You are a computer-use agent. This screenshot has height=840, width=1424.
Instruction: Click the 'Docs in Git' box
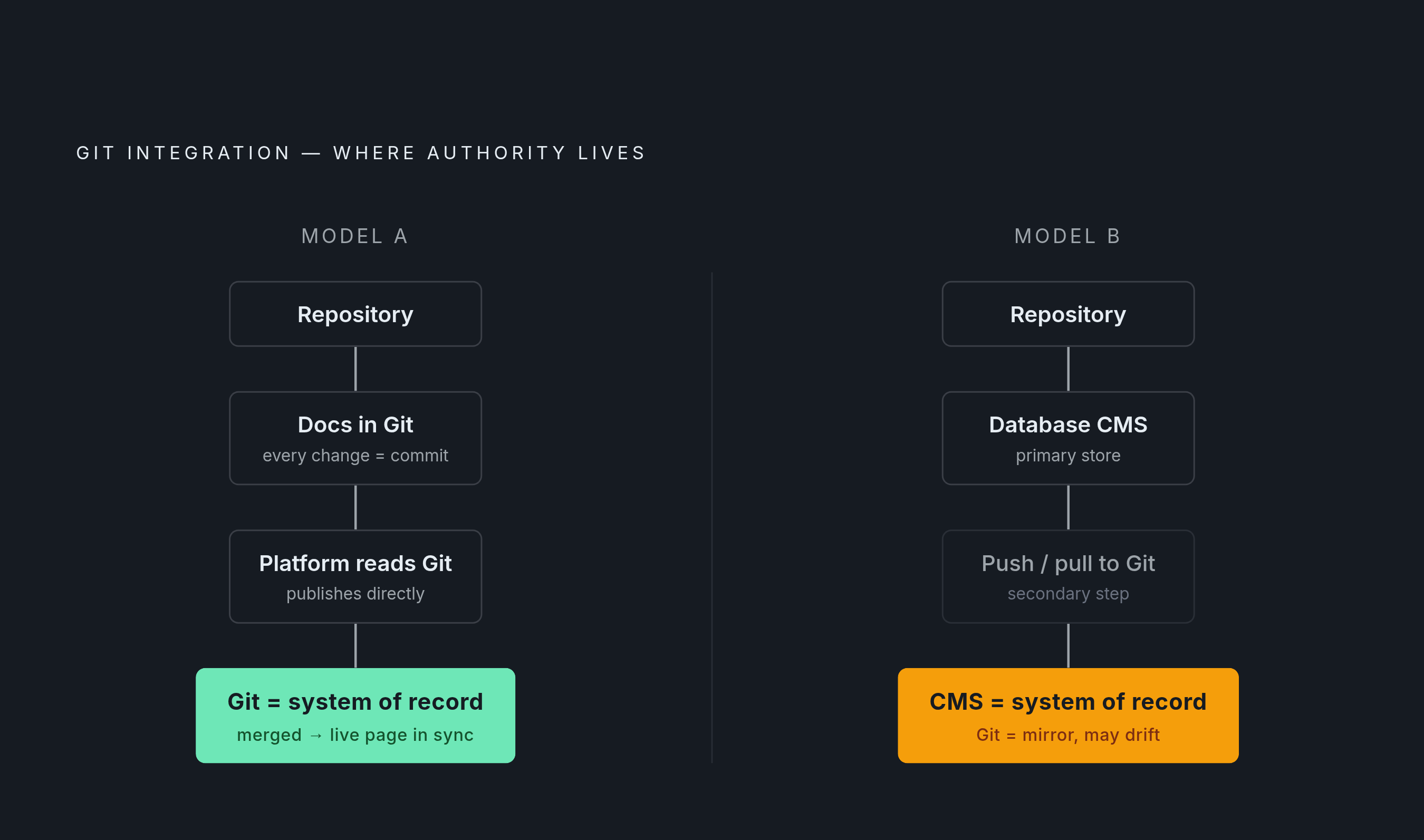point(355,438)
